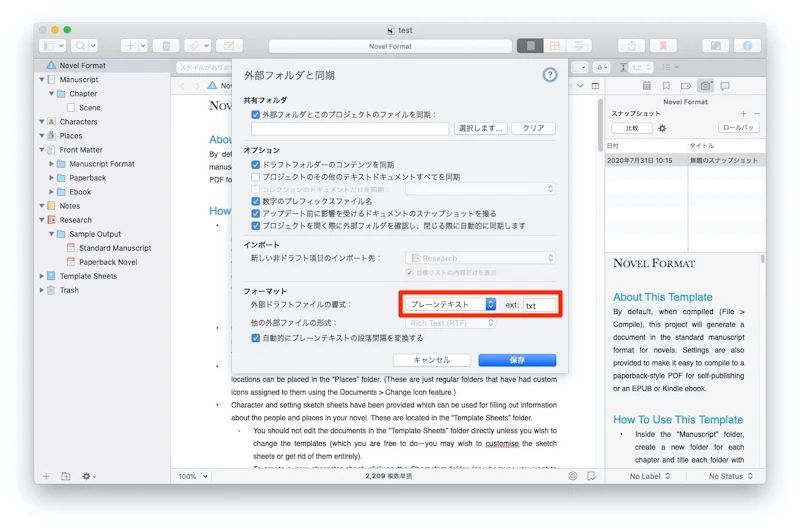Expand the Paperback folder in binder
Viewport: 800px width, 529px height.
pos(52,178)
